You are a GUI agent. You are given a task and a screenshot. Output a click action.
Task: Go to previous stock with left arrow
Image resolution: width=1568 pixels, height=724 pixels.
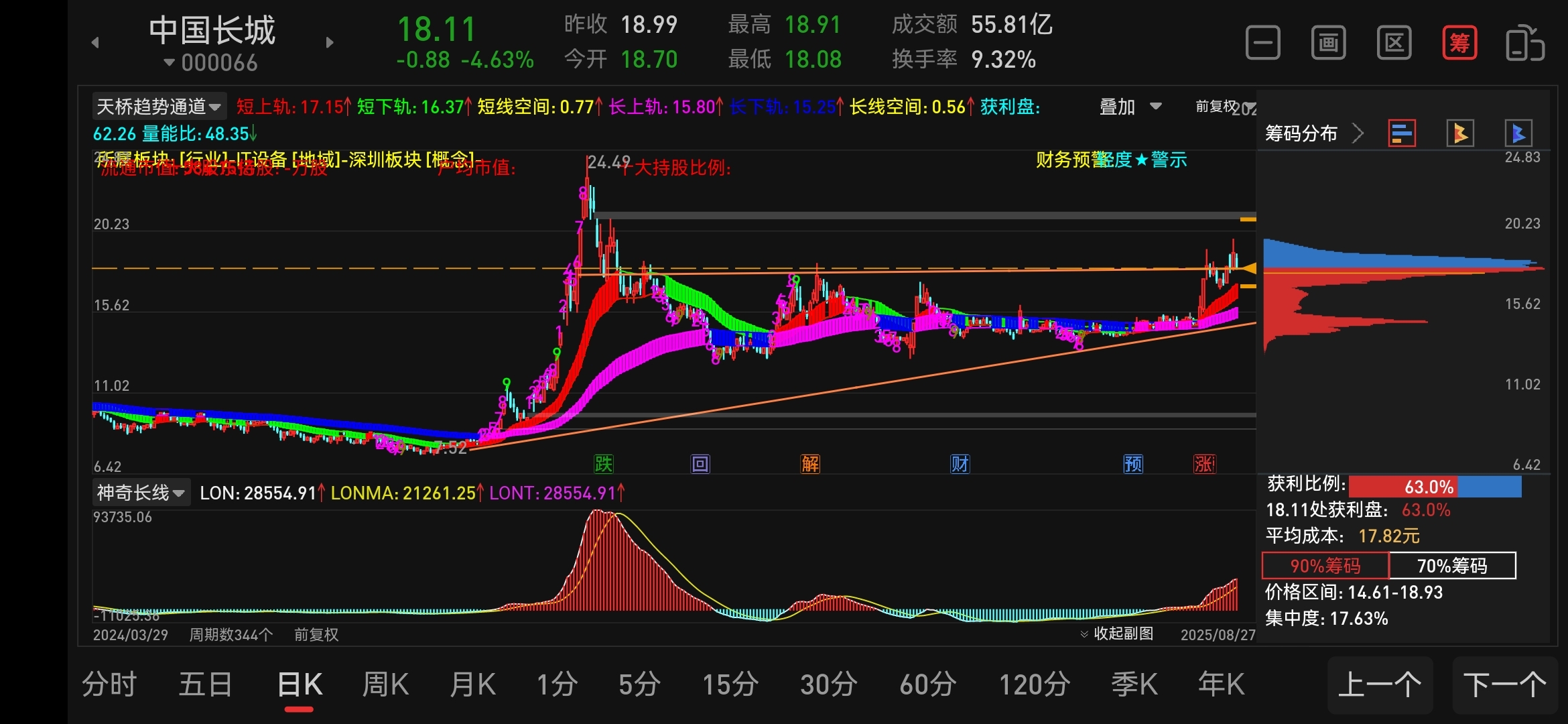95,42
